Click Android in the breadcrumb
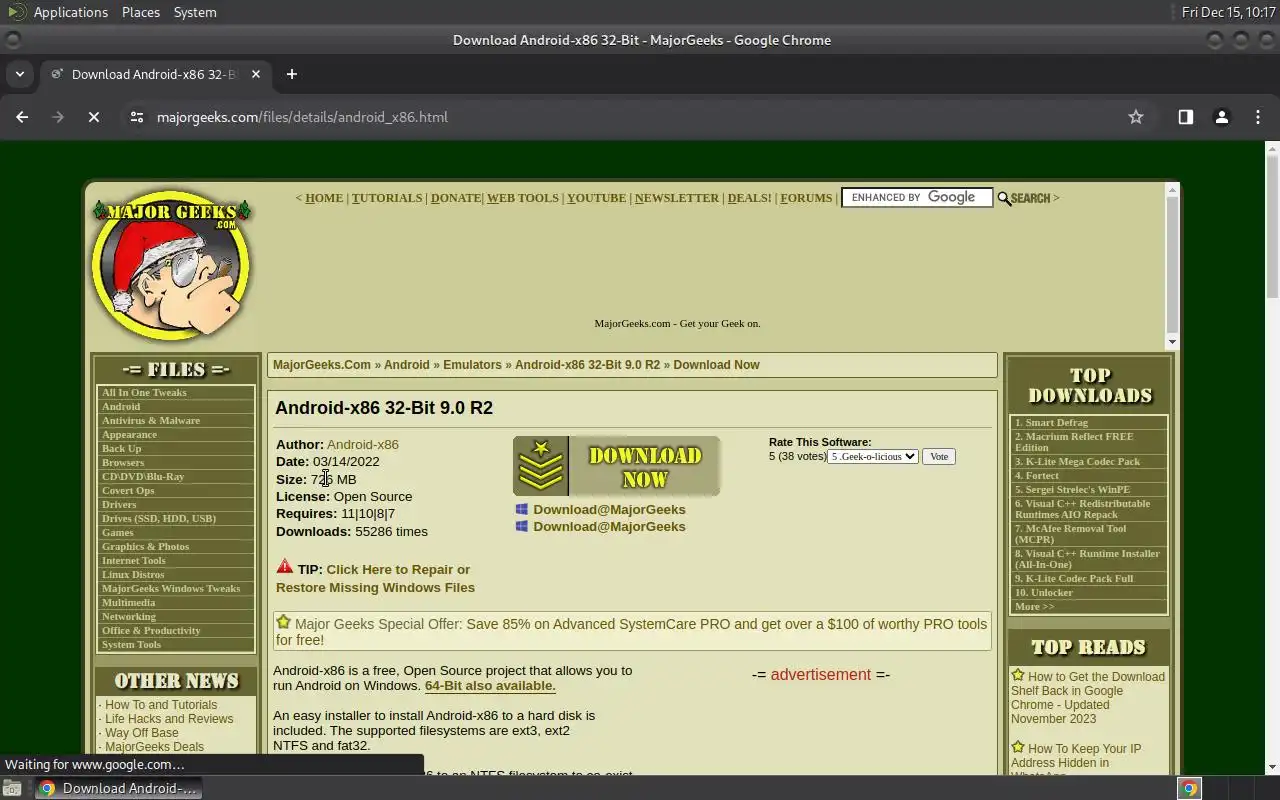The image size is (1280, 800). click(x=407, y=365)
